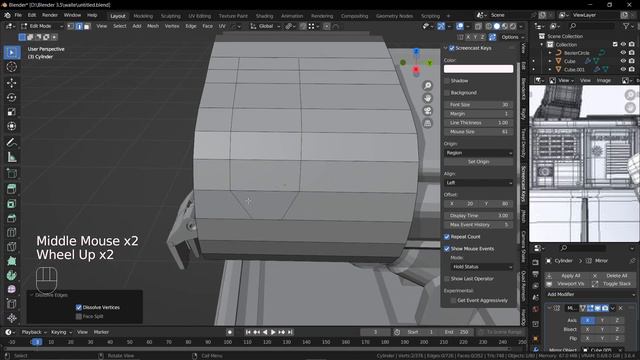This screenshot has height=360, width=640.
Task: Open the Align Left dropdown
Action: coord(478,182)
